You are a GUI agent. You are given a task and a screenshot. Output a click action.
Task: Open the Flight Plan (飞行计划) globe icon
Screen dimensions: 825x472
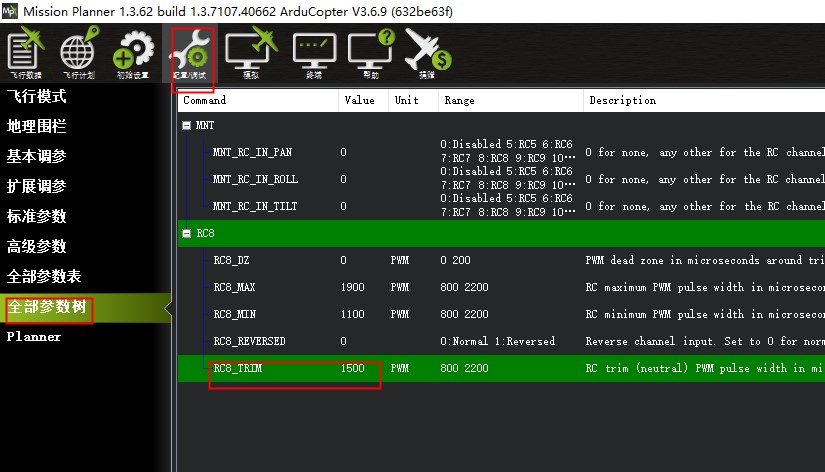coord(79,54)
